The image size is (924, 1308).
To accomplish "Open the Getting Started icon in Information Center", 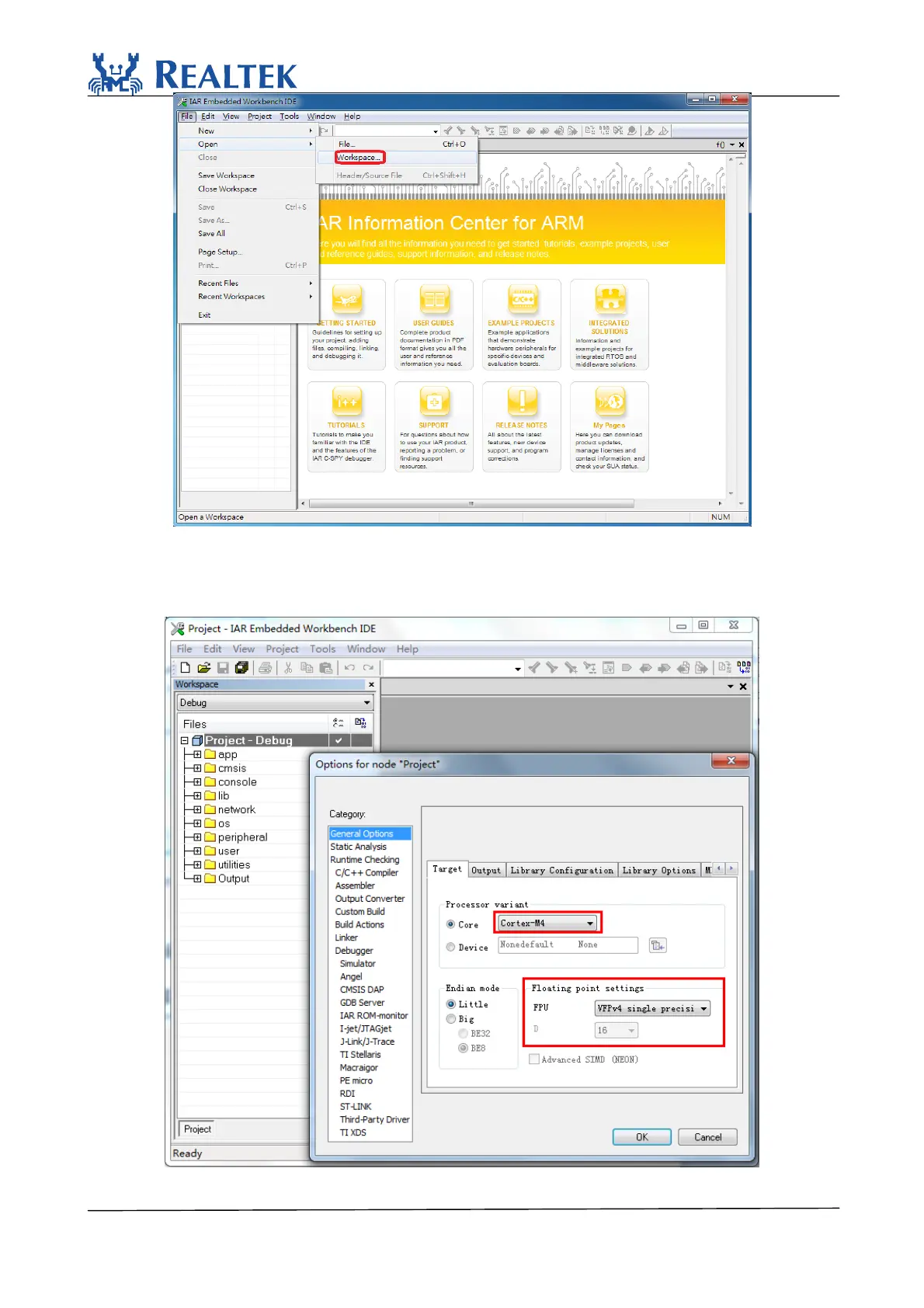I will (x=347, y=298).
